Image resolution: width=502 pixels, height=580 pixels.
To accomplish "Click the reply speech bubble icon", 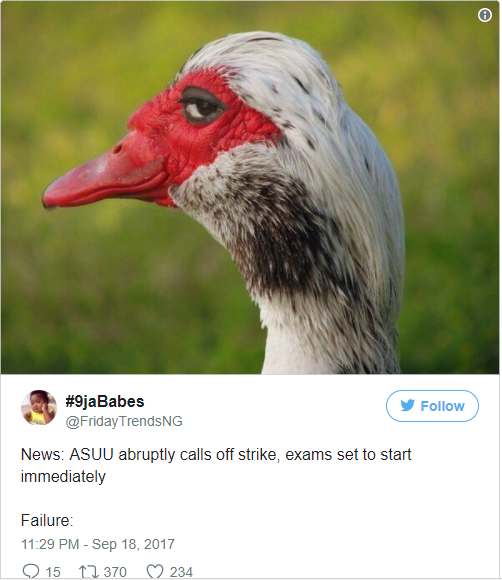I will (31, 571).
